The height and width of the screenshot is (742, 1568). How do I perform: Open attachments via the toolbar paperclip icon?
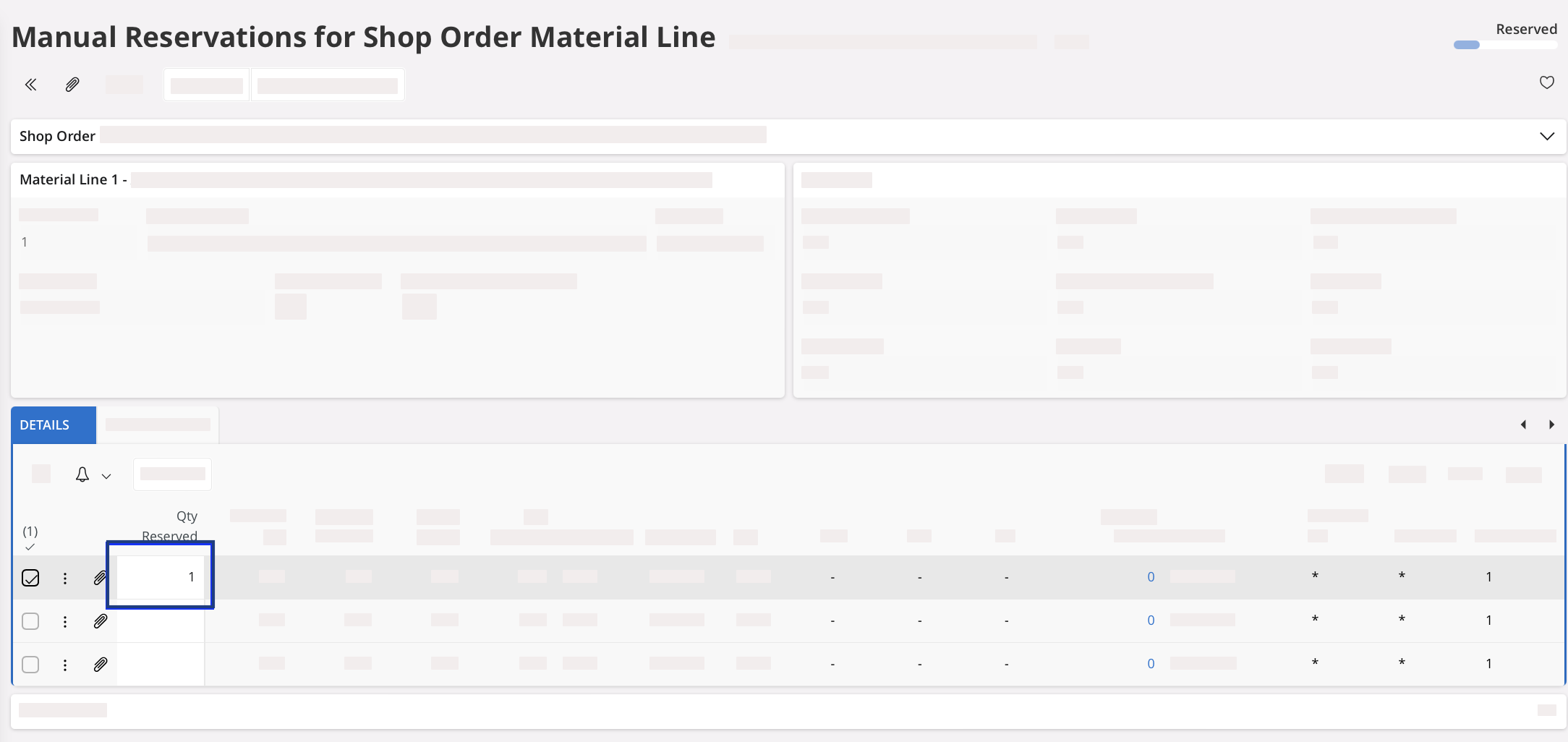(x=72, y=85)
